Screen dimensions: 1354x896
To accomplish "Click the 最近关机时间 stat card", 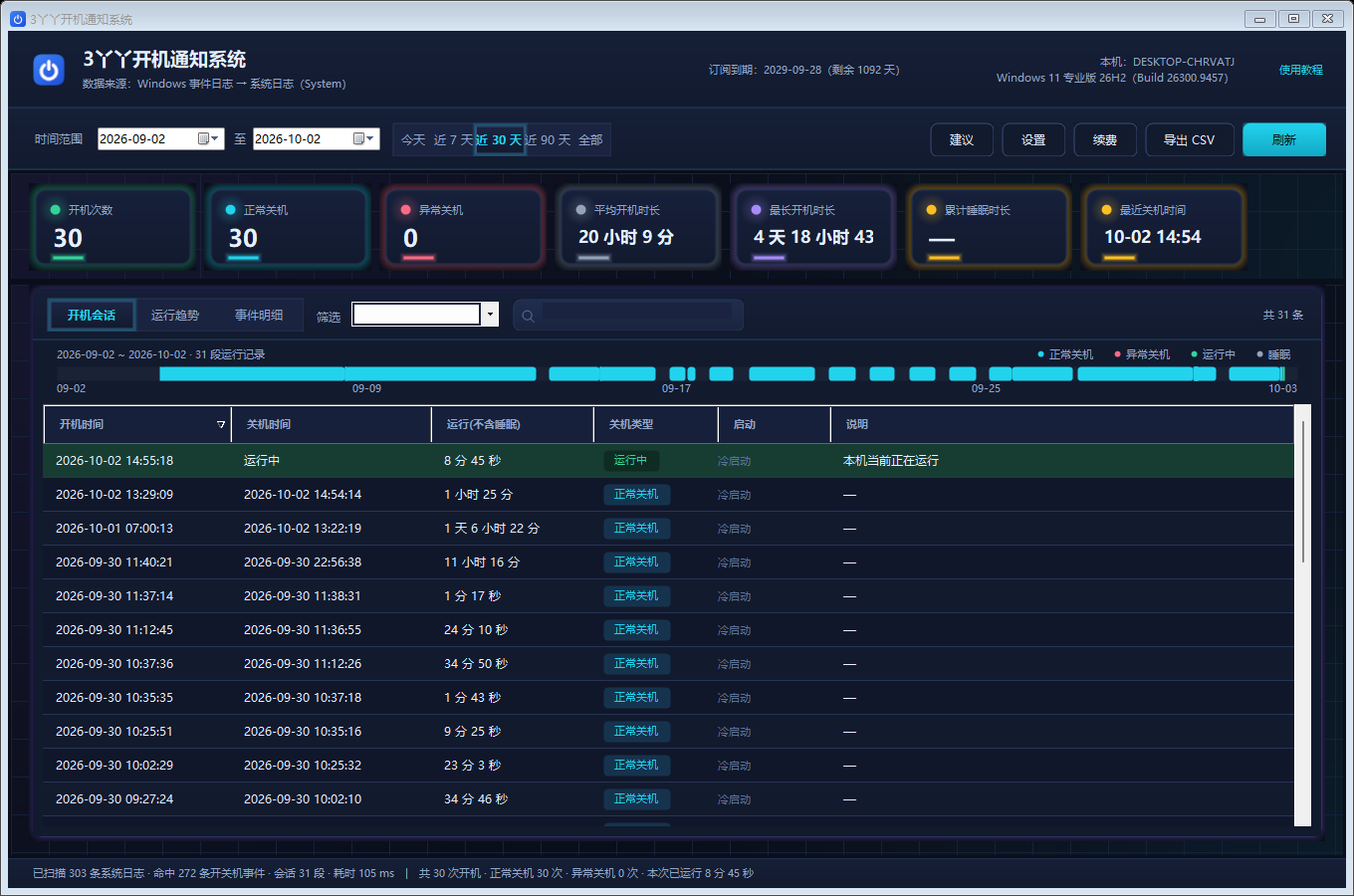I will [x=1164, y=227].
